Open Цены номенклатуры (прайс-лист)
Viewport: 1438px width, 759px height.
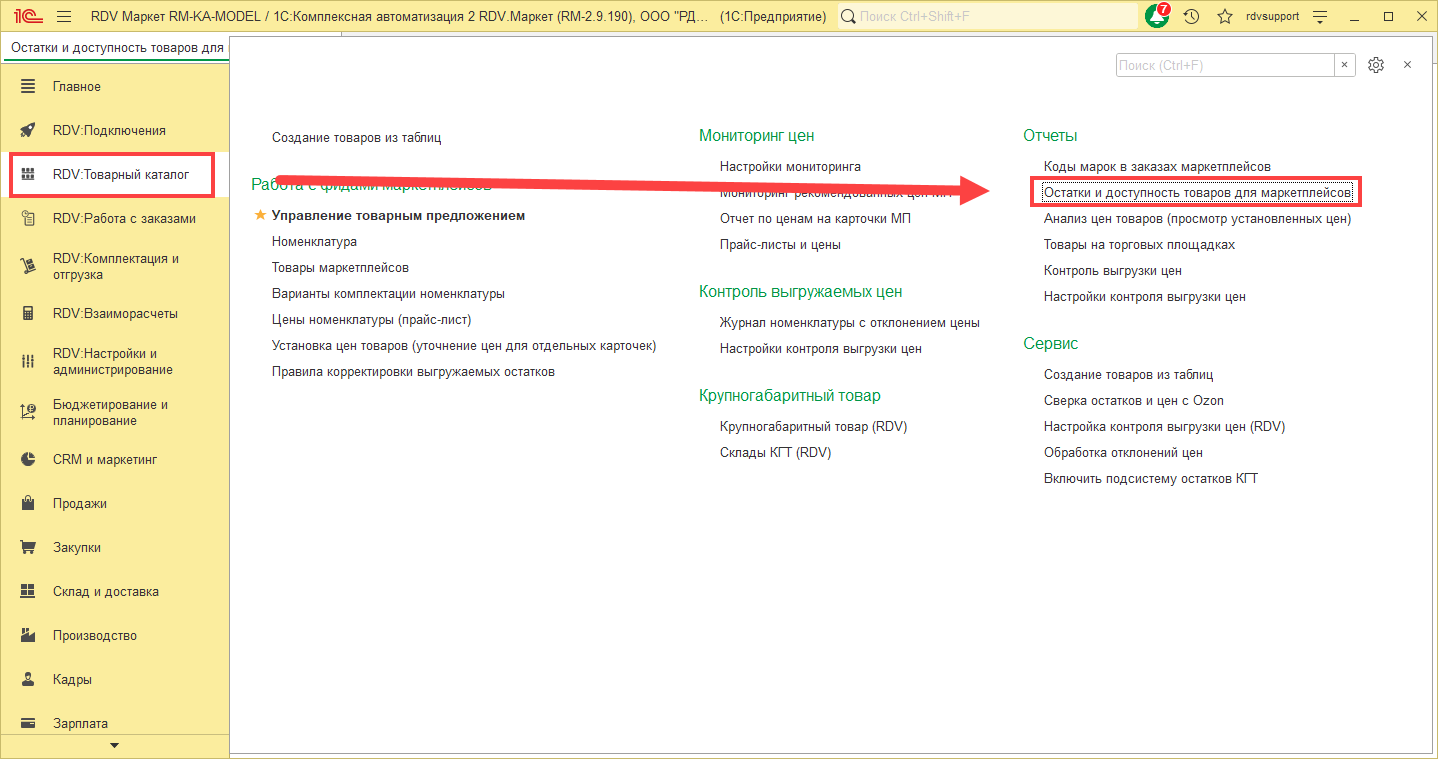tap(371, 319)
